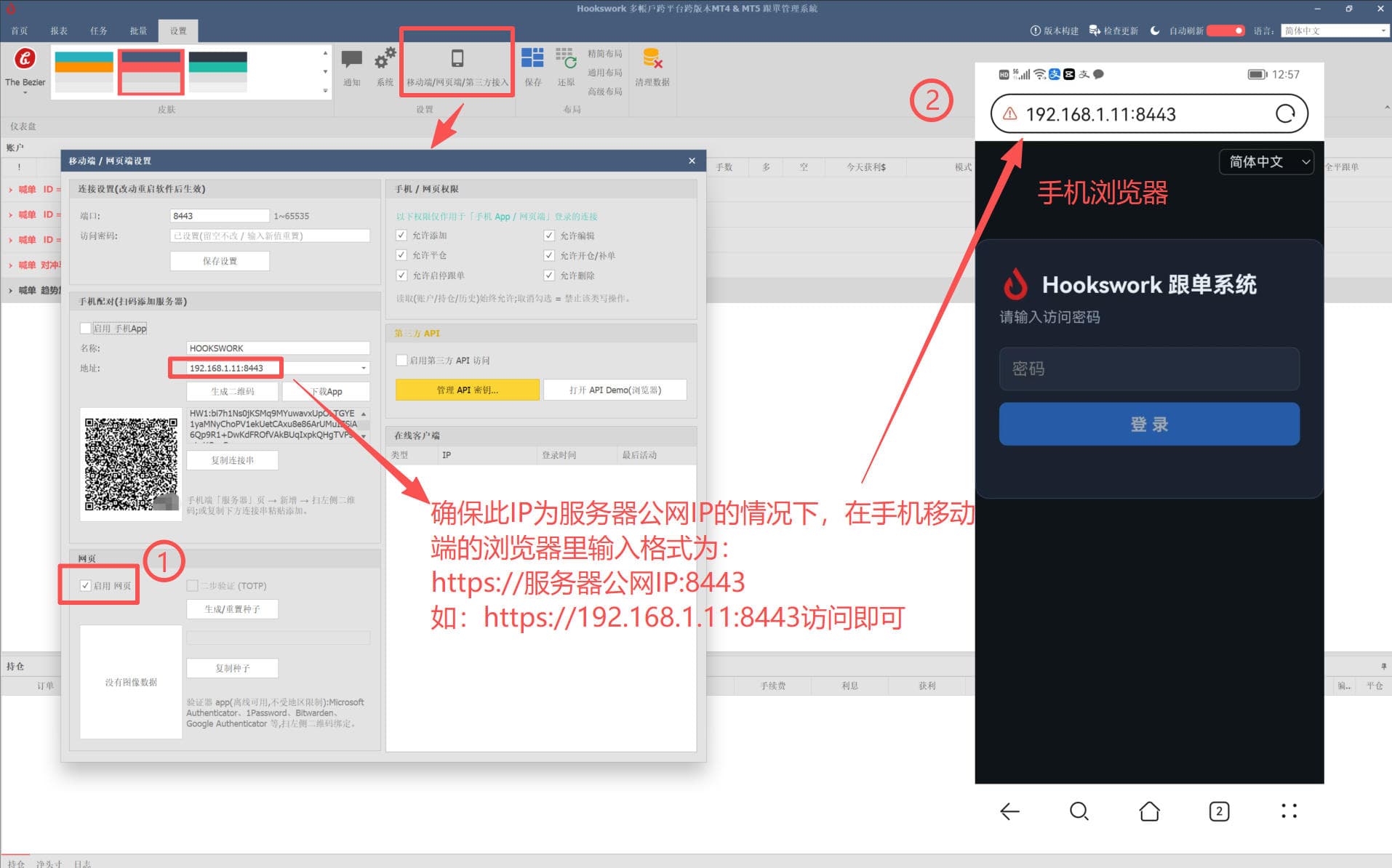Click the 访问密码 input field
Screen dimensions: 1392x868
coord(270,236)
